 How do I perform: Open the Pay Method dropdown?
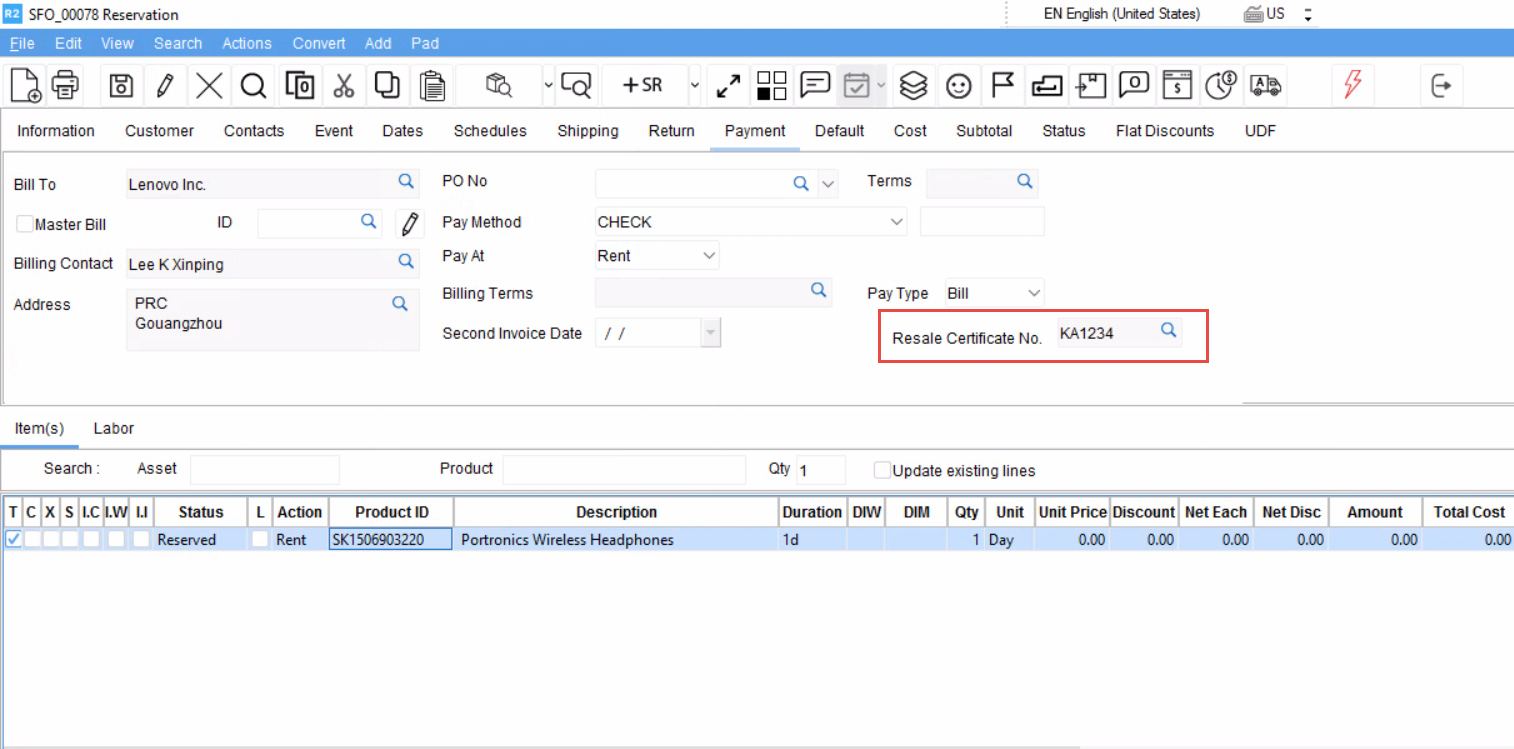click(x=896, y=222)
